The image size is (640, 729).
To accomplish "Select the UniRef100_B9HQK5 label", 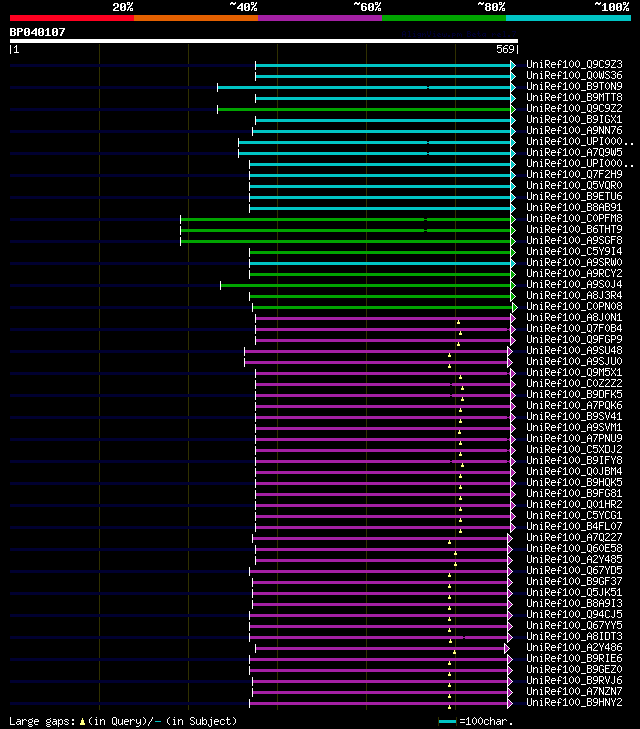I will [x=574, y=483].
